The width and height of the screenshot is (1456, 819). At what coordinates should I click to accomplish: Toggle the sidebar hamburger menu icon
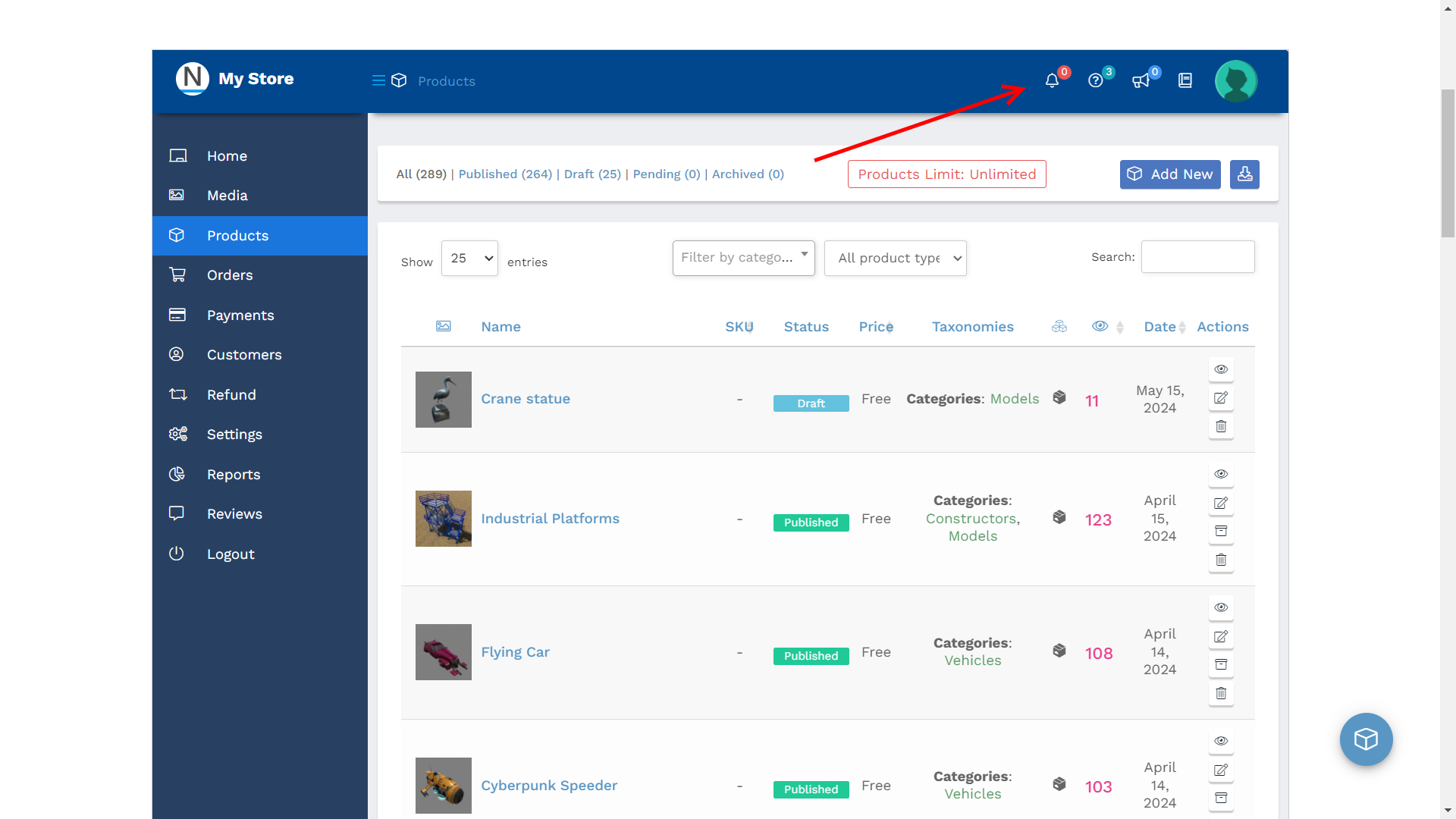tap(378, 80)
